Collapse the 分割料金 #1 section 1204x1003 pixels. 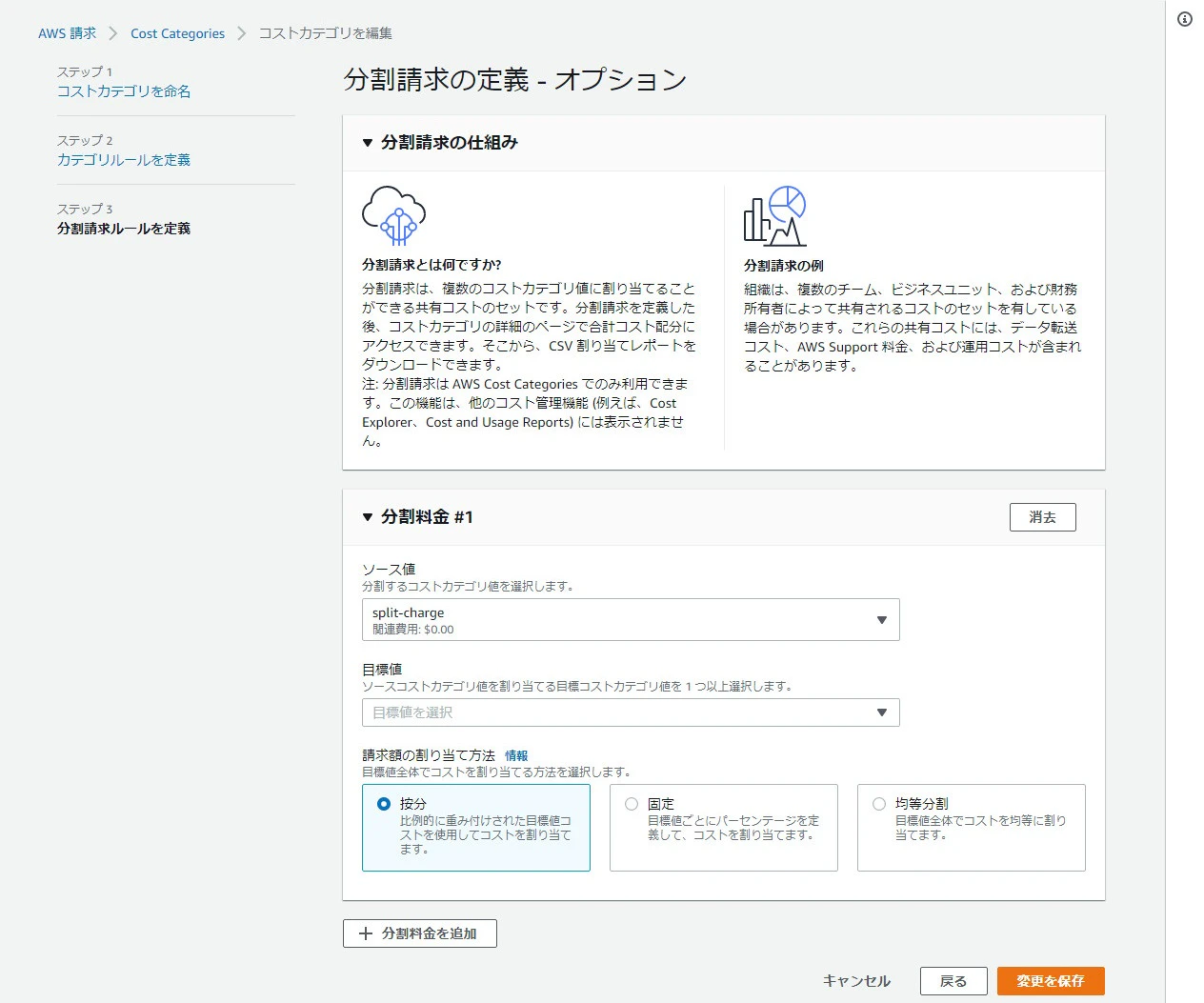point(368,517)
